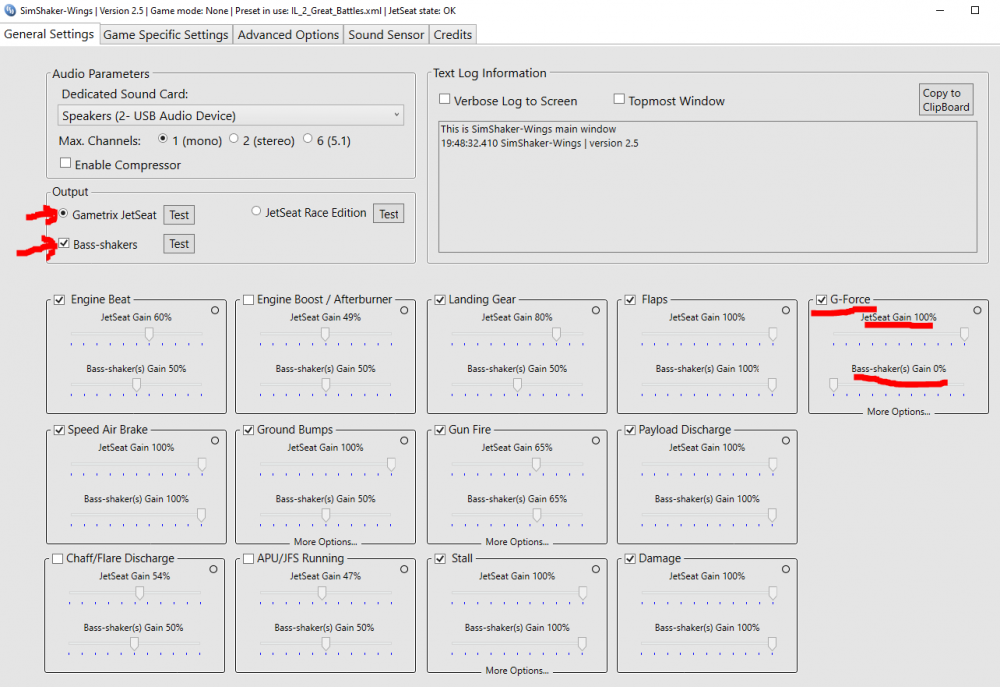Viewport: 1000px width, 687px height.
Task: Enable Verbose Log to Screen
Action: 445,99
